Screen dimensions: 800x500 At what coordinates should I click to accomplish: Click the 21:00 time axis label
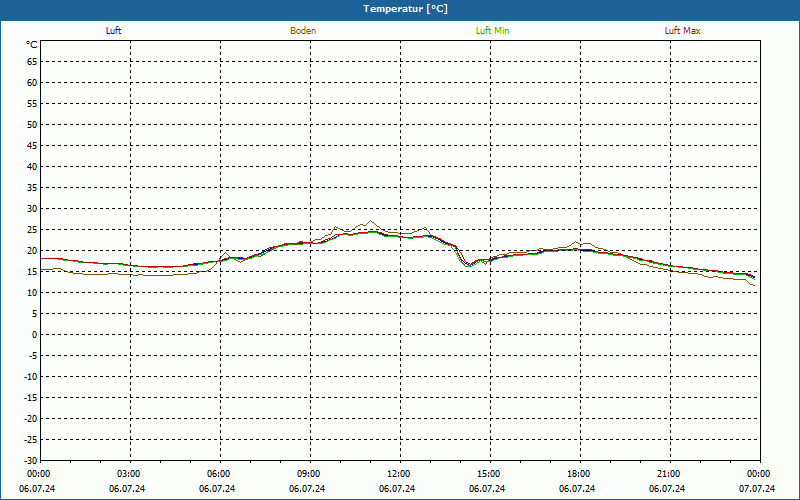(668, 474)
